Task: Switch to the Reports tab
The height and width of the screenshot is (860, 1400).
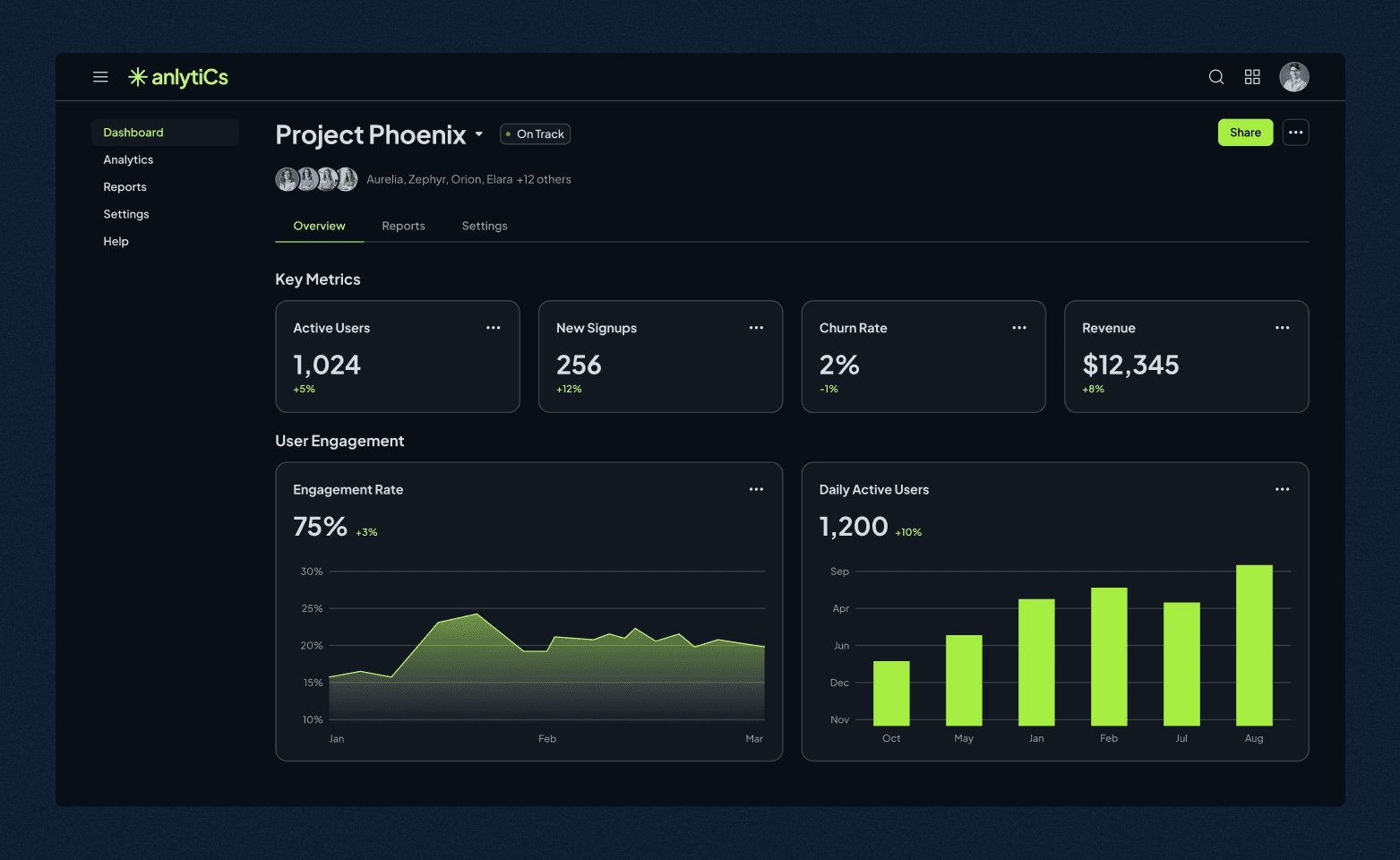Action: point(403,226)
